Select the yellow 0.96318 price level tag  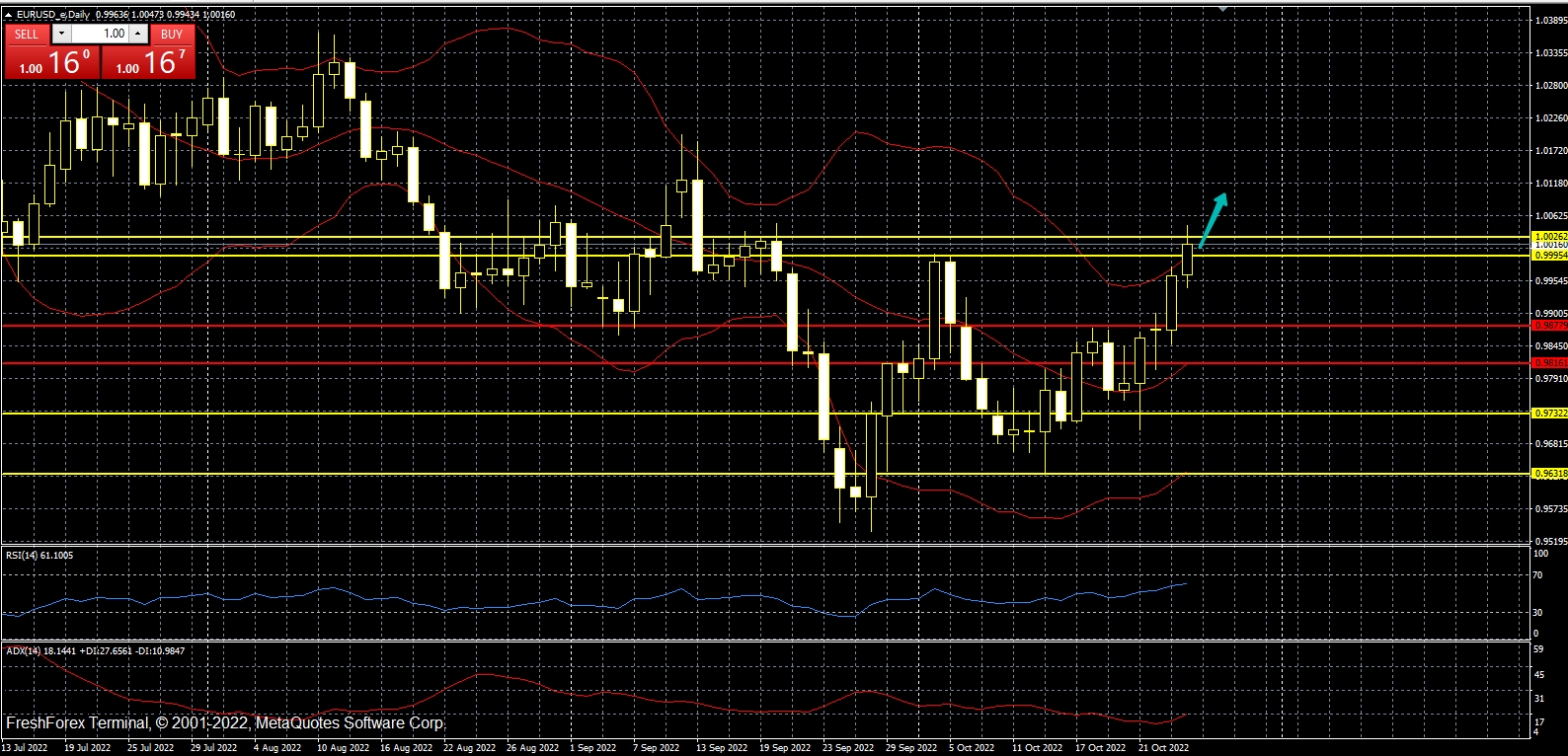(1549, 474)
